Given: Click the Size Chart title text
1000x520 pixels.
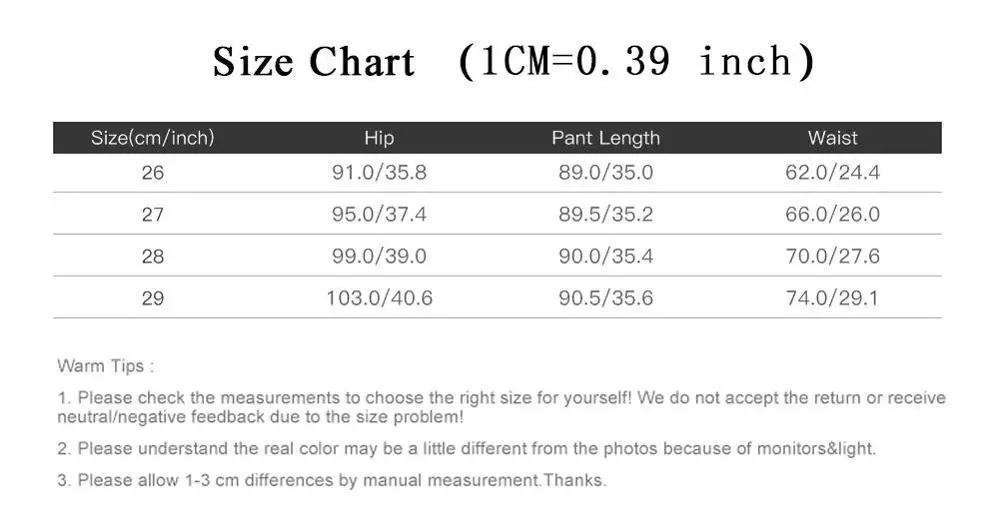Looking at the screenshot, I should pyautogui.click(x=313, y=62).
